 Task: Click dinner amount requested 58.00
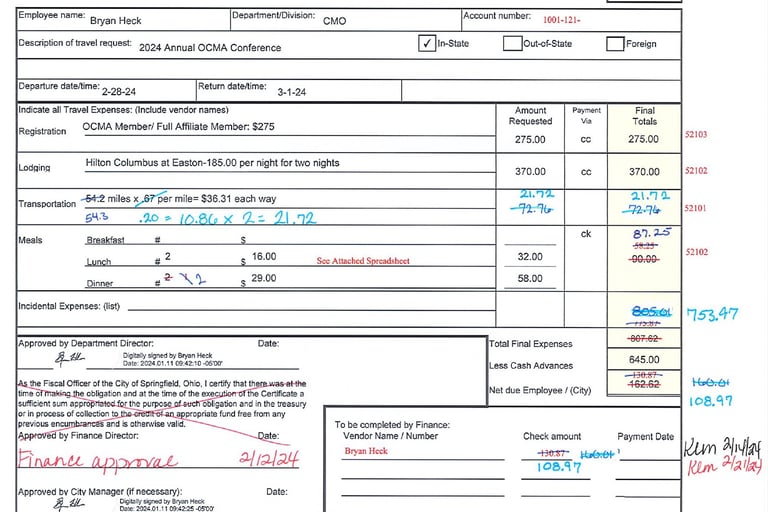[x=530, y=278]
